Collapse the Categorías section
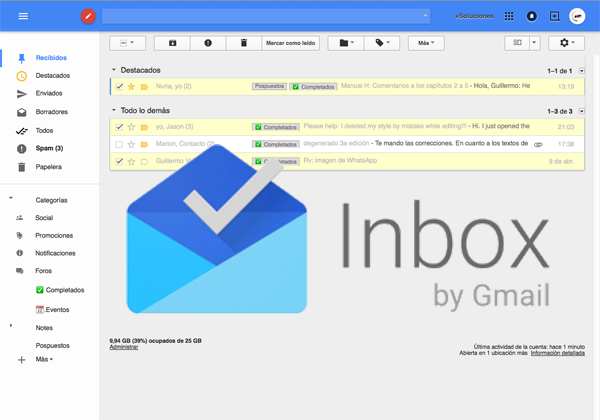This screenshot has height=420, width=600. coord(11,198)
